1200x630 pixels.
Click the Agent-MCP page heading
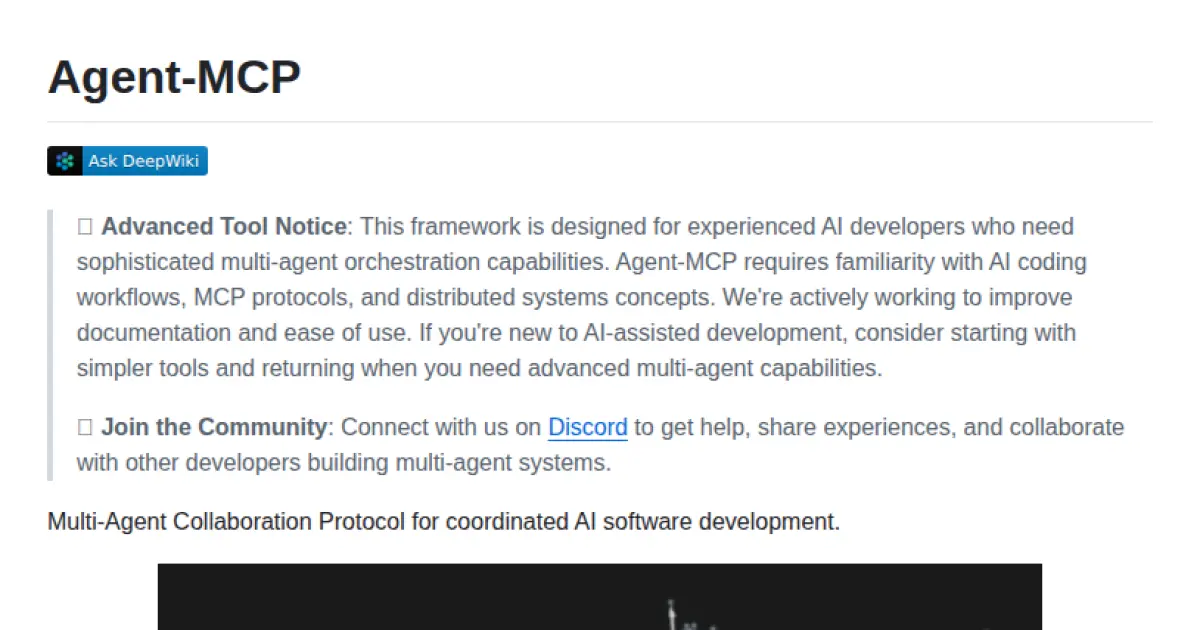tap(174, 77)
